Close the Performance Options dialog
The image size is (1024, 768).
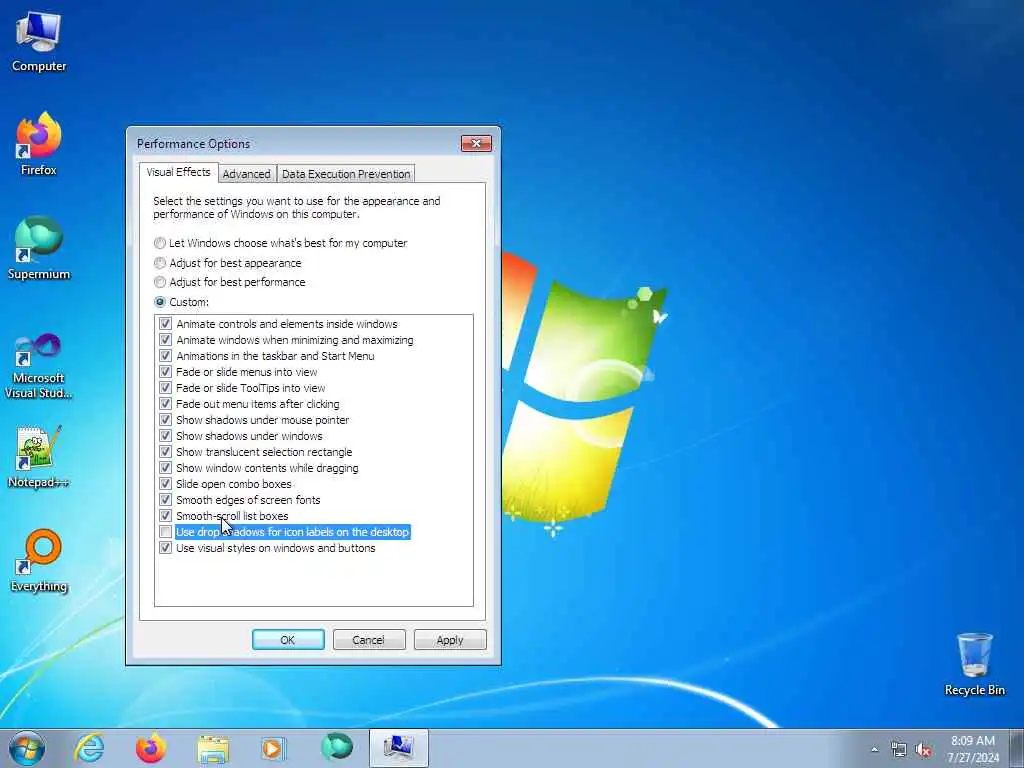click(476, 143)
